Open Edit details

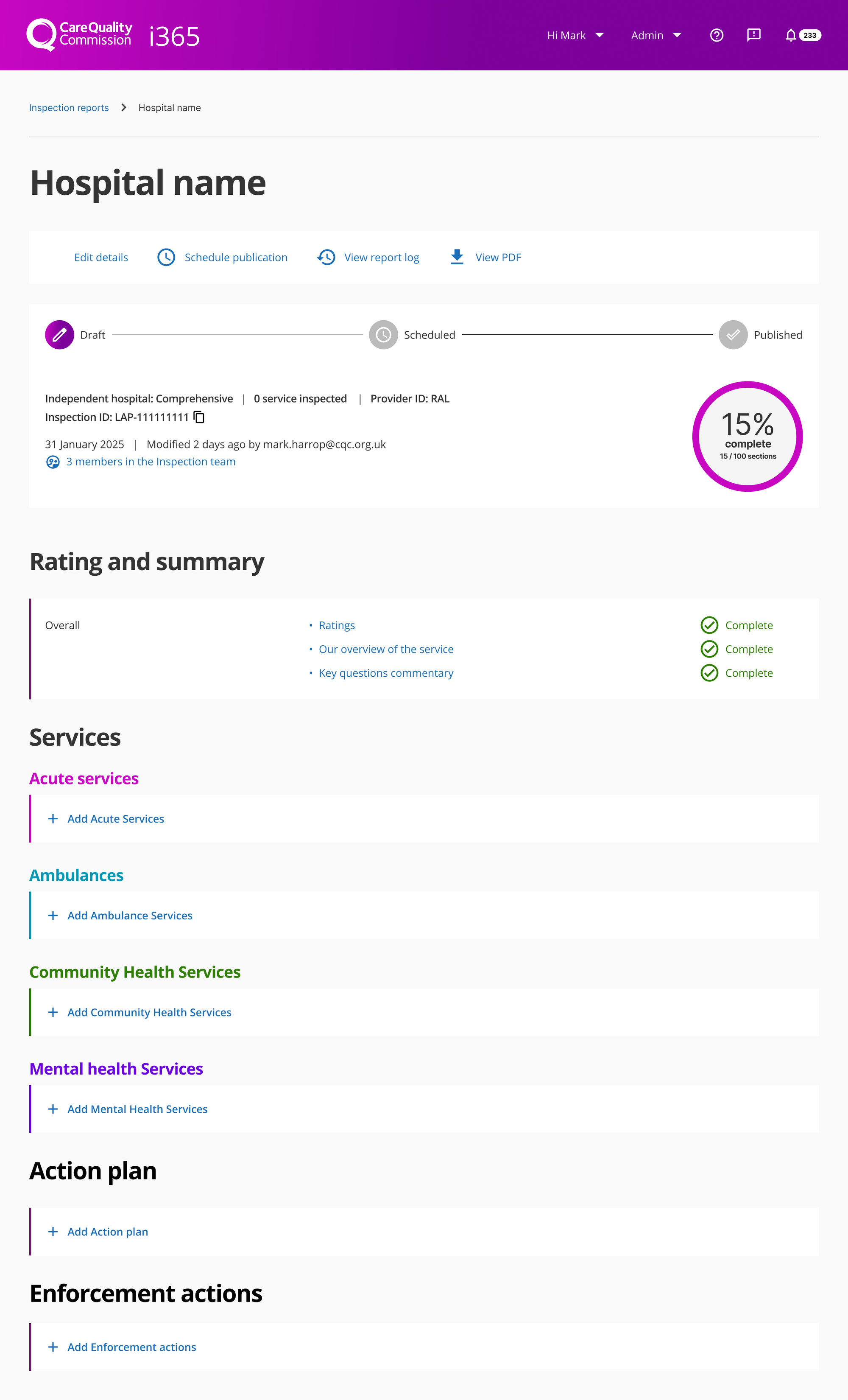tap(101, 258)
